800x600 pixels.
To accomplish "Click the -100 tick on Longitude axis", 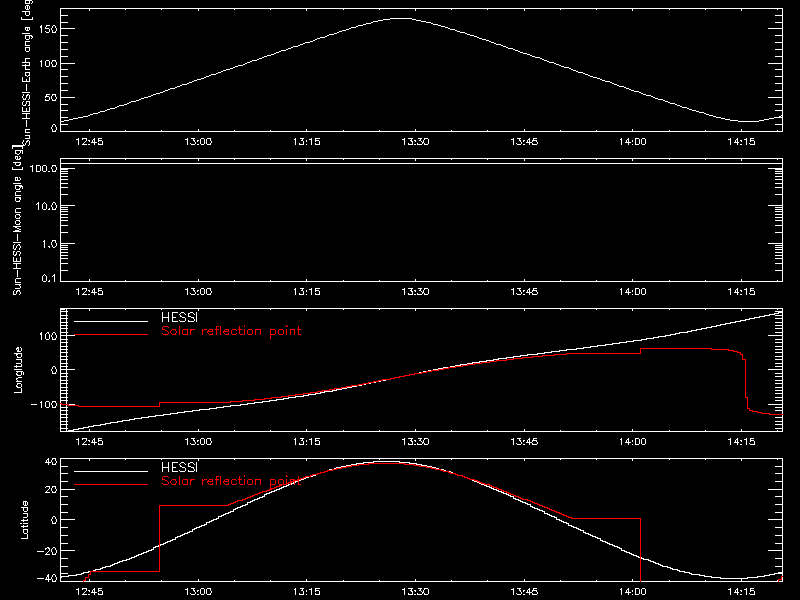I will tap(44, 404).
